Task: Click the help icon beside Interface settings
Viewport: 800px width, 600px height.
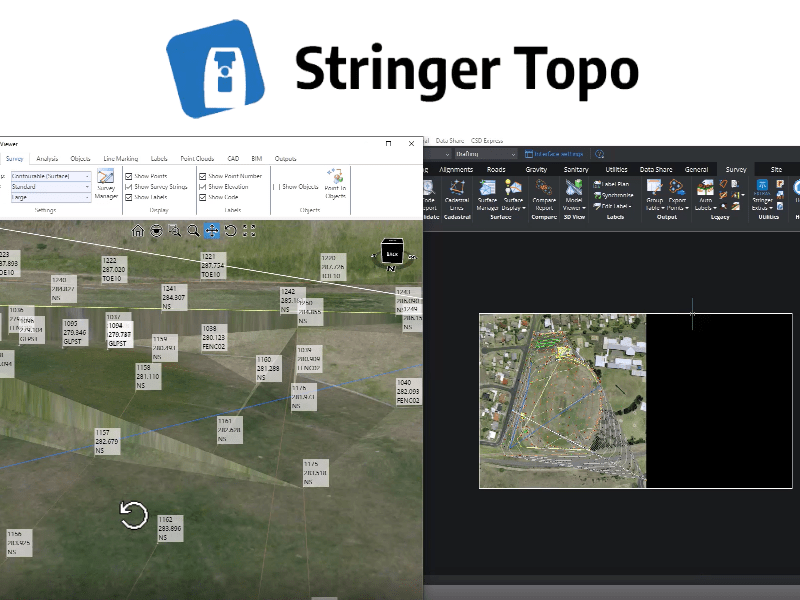Action: (599, 154)
